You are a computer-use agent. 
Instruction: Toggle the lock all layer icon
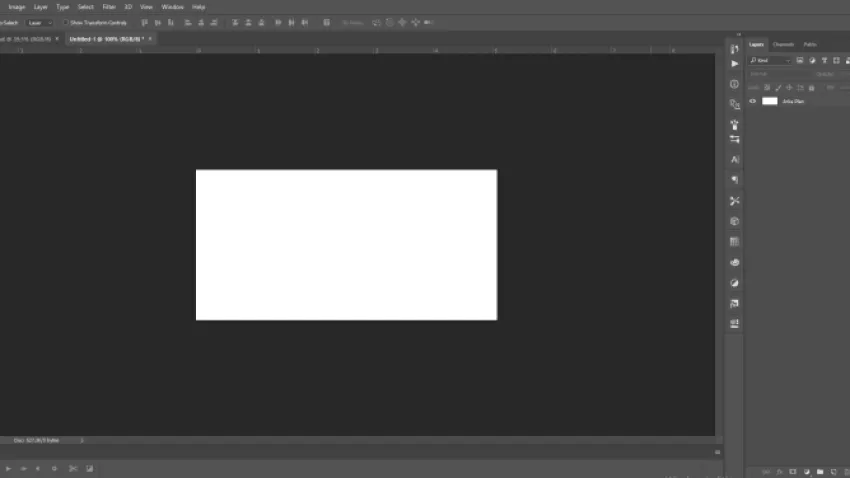[x=811, y=87]
